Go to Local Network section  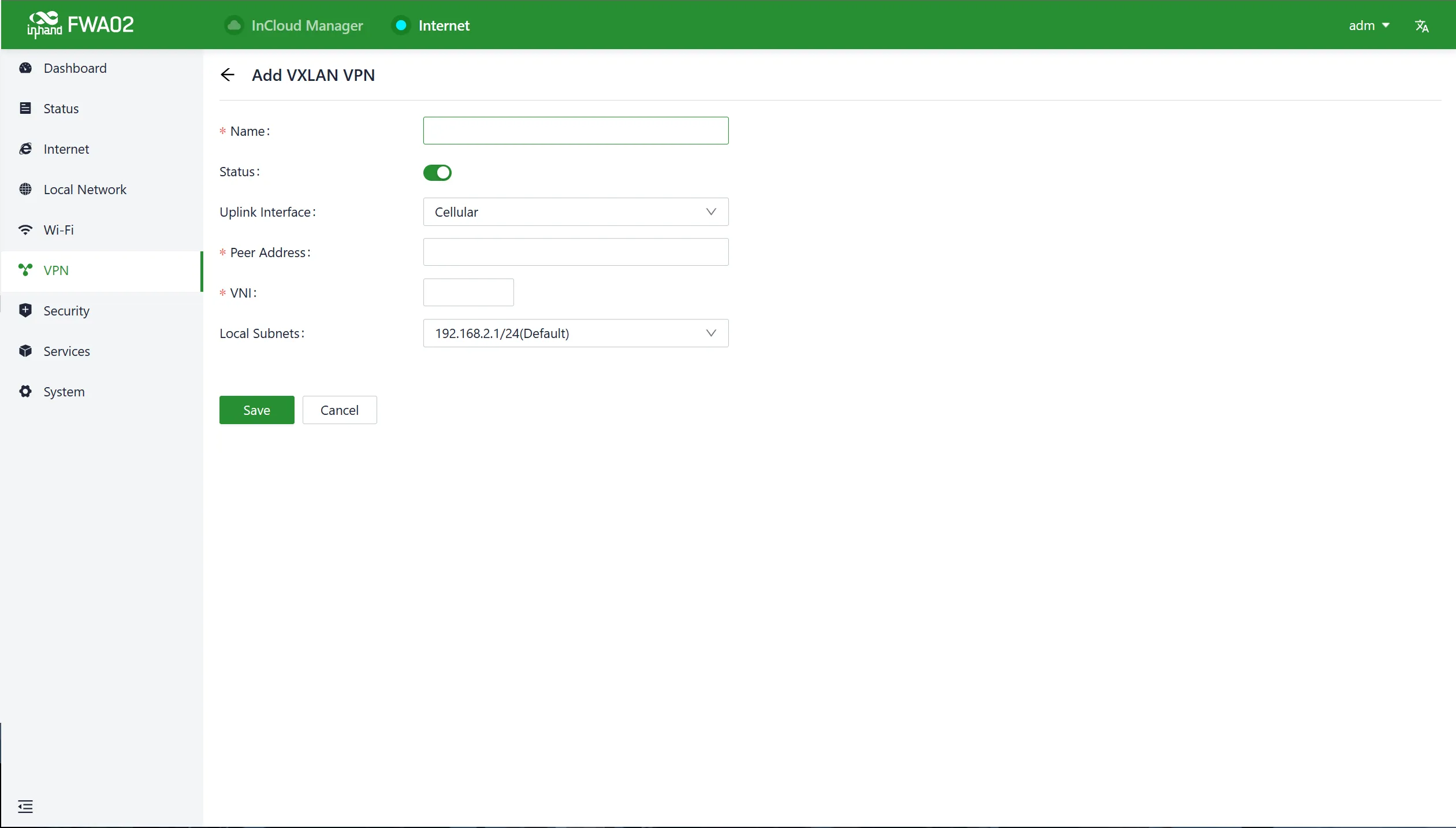[x=102, y=190]
